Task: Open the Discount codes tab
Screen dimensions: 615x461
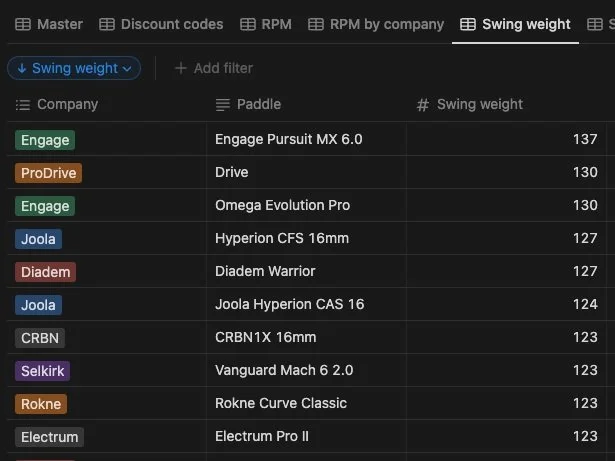Action: 161,24
